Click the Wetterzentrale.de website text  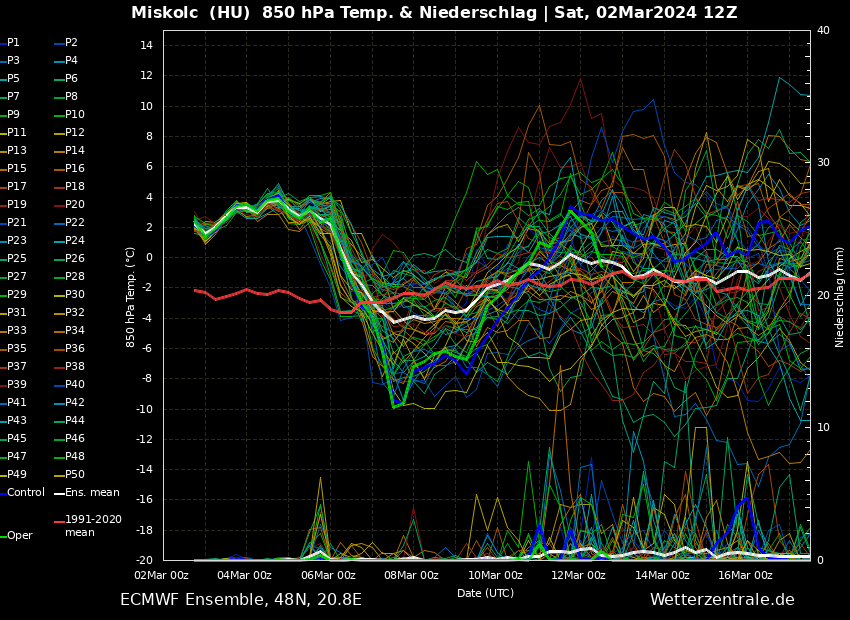[x=722, y=600]
